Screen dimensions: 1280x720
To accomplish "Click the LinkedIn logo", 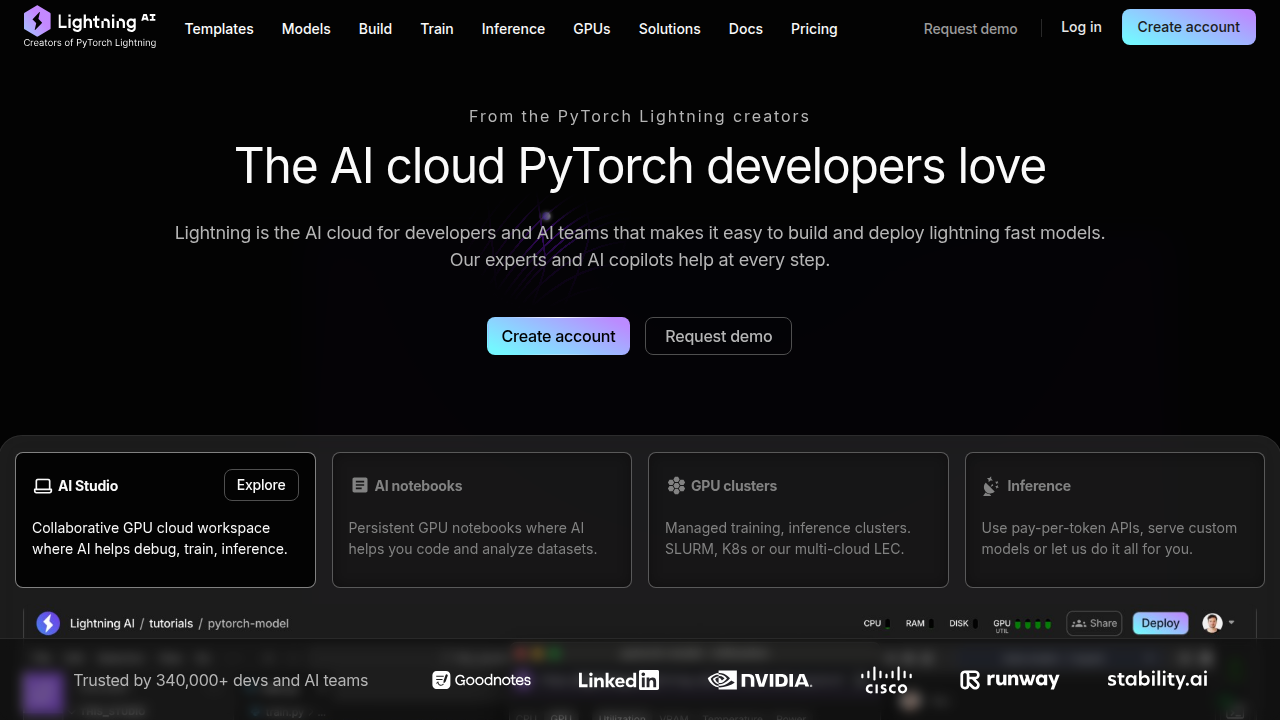I will [619, 680].
